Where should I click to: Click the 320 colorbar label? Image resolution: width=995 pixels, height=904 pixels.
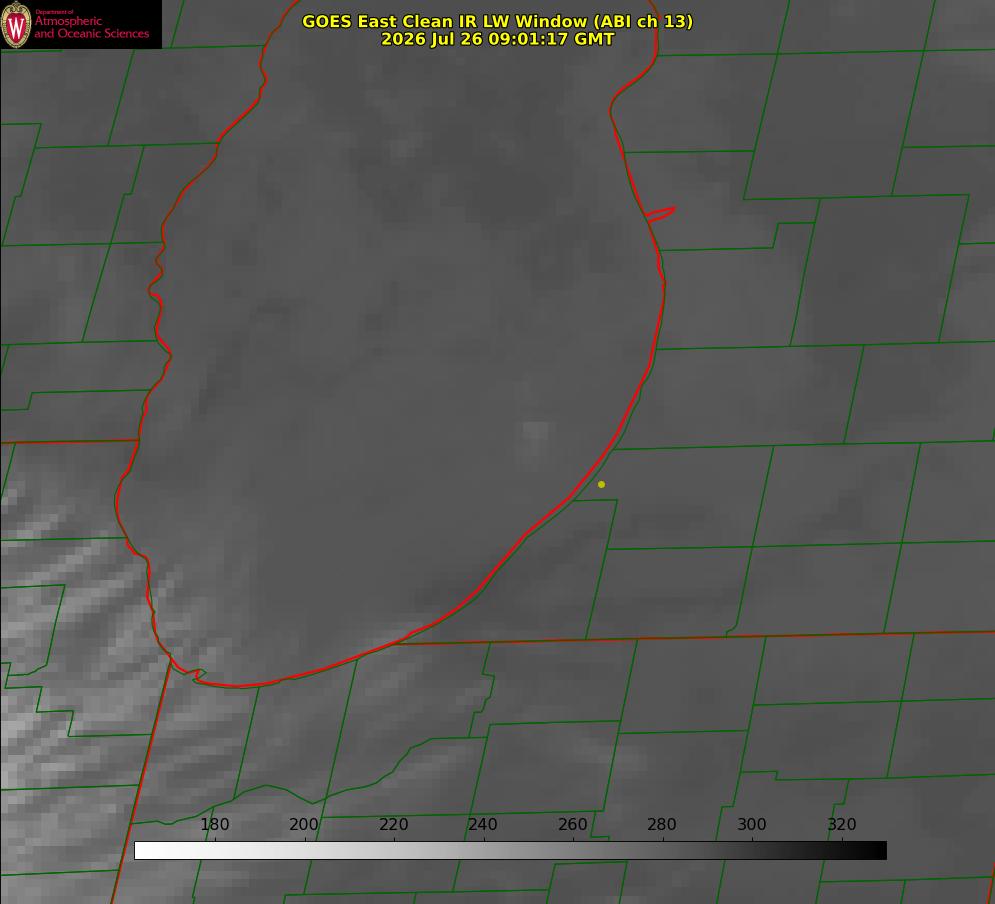coord(842,825)
